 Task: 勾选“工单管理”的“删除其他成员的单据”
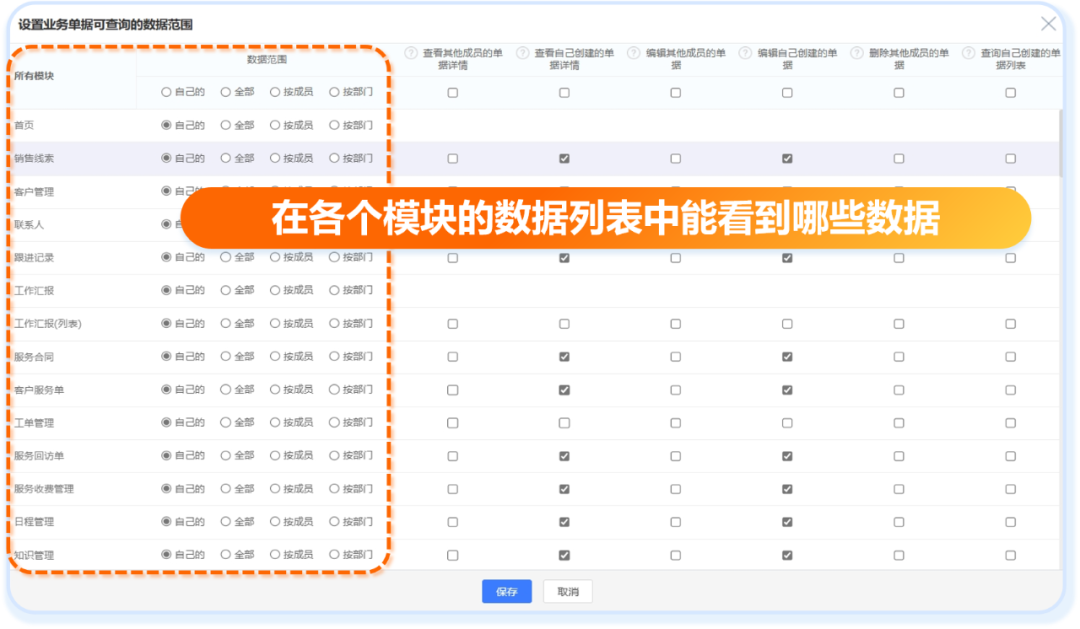(898, 422)
